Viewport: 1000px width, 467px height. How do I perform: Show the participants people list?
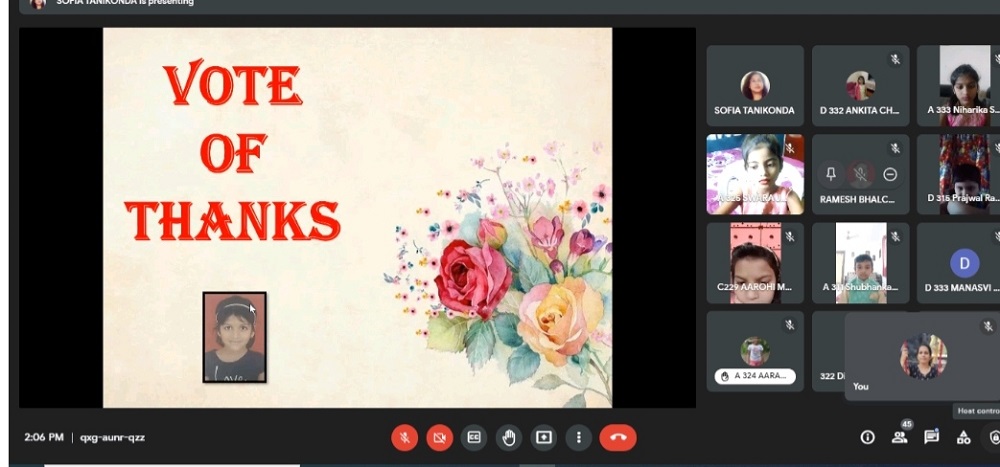[x=900, y=437]
